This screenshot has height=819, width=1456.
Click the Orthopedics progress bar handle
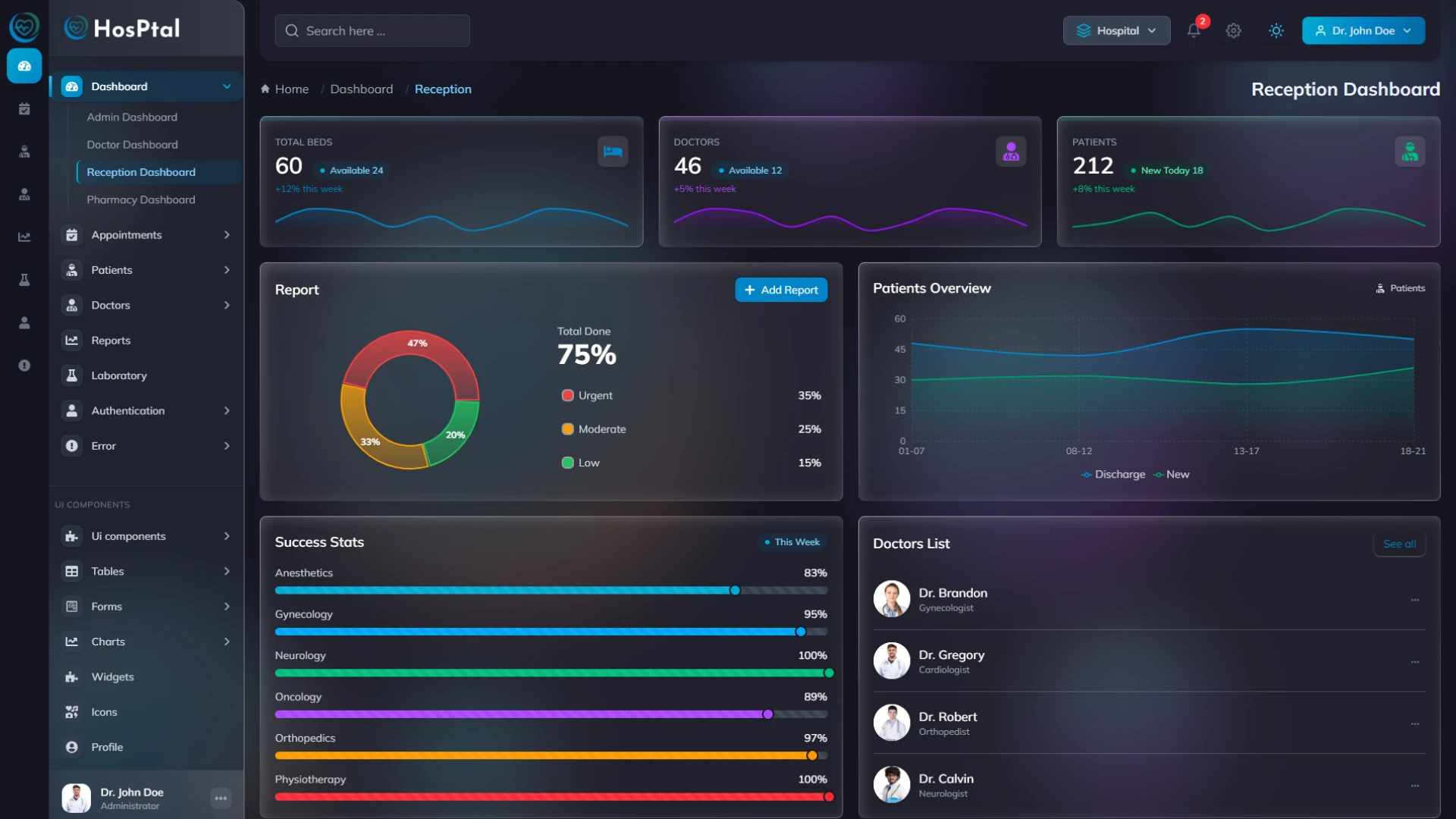point(812,755)
